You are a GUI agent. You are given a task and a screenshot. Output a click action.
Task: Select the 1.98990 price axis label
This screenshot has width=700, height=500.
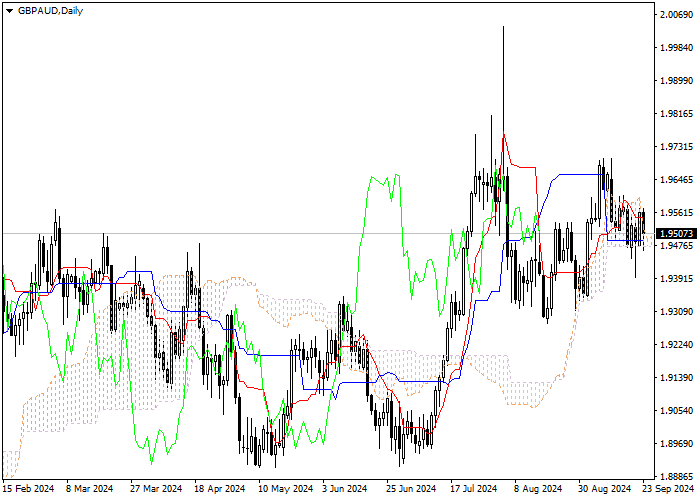[x=676, y=81]
